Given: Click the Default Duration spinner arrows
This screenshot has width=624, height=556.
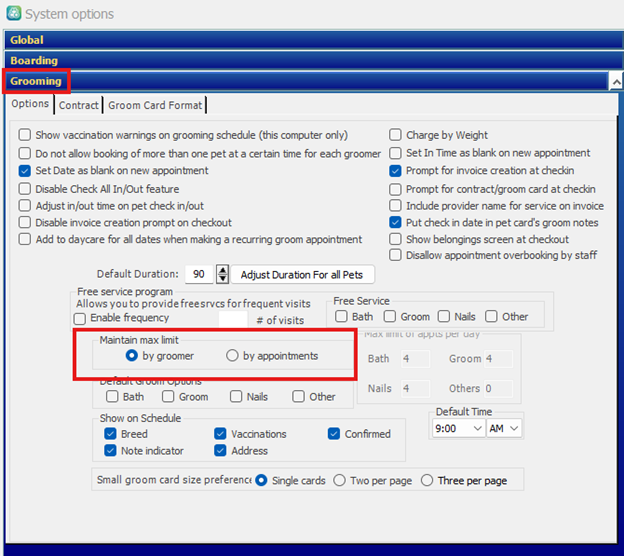Looking at the screenshot, I should [x=222, y=274].
